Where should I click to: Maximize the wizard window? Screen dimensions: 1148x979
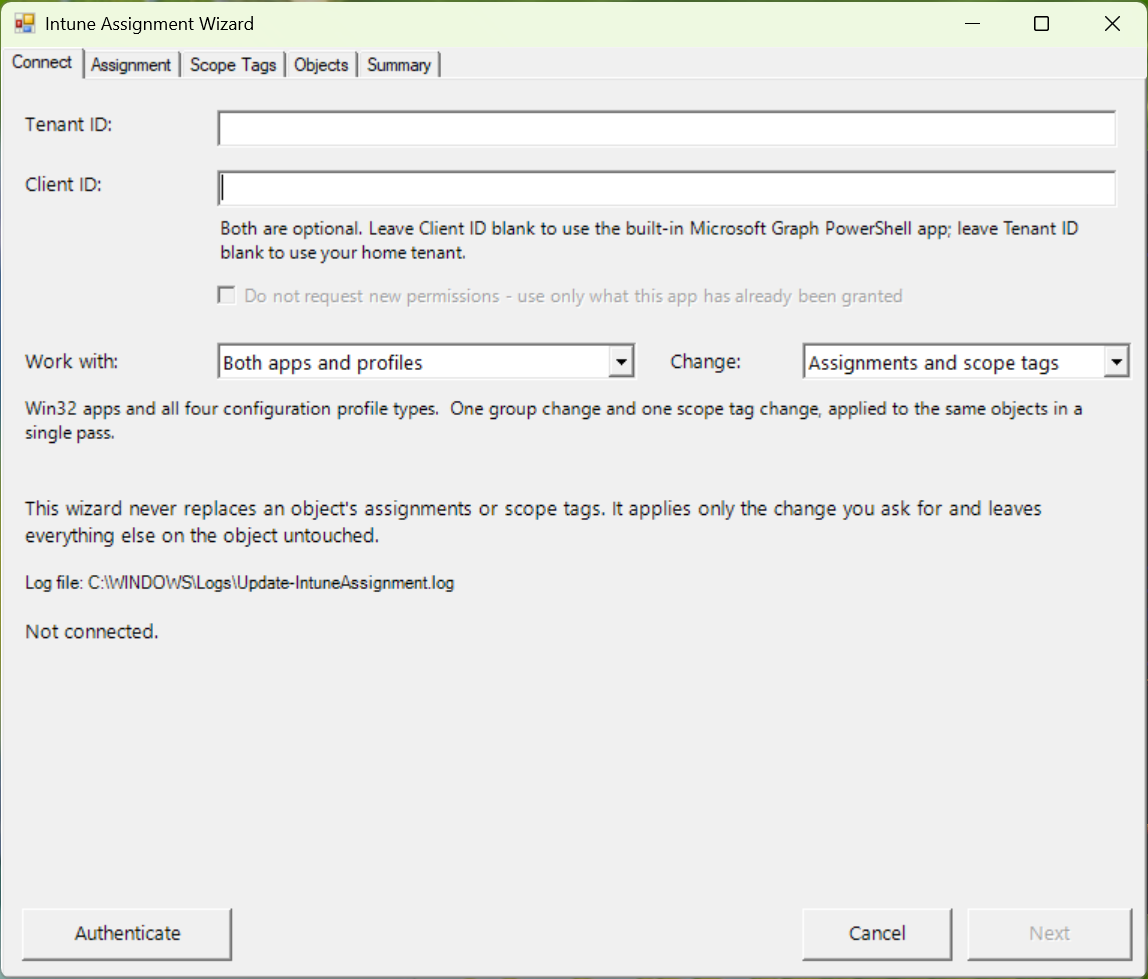coord(1041,23)
